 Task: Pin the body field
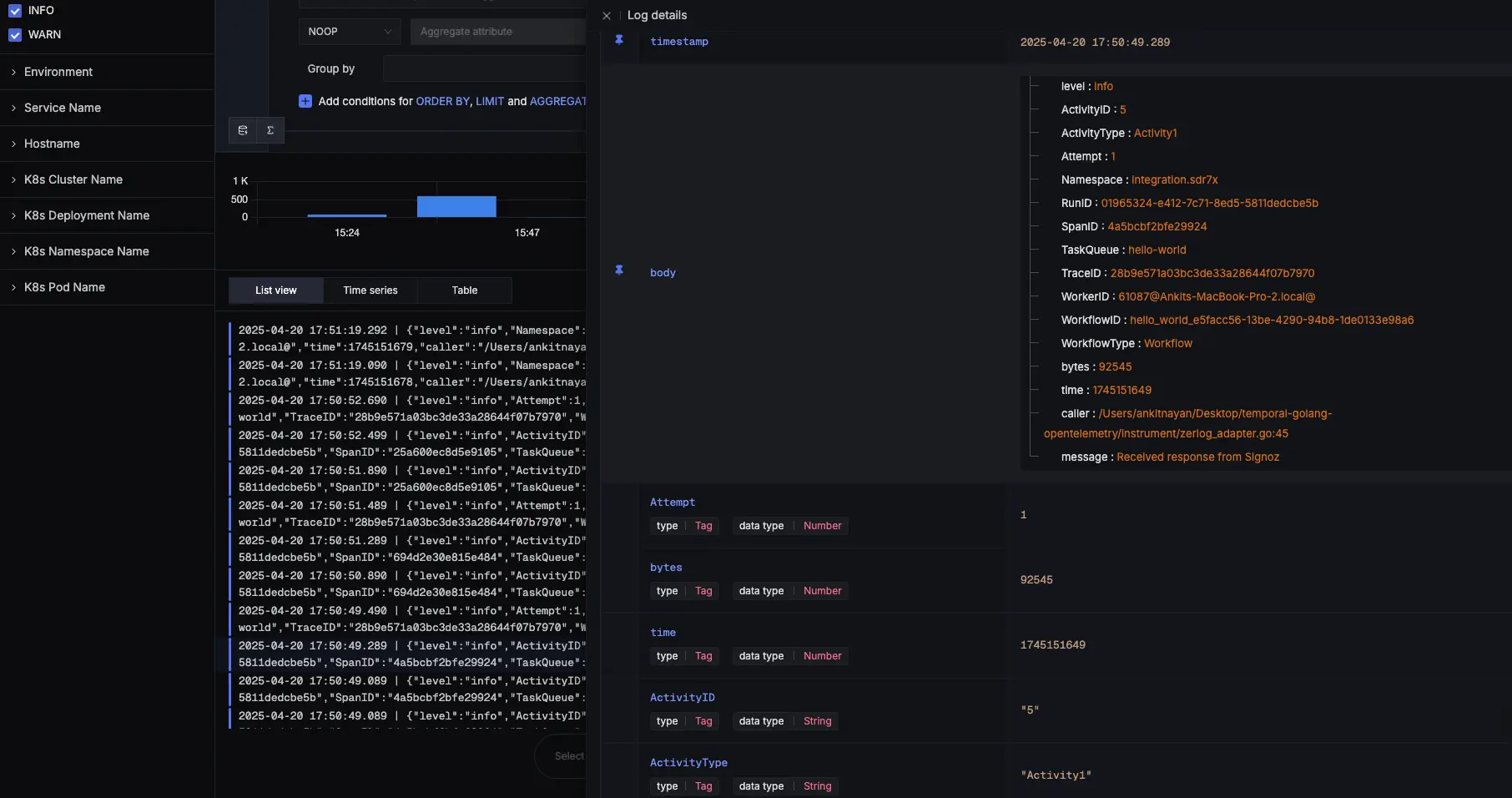(x=619, y=270)
